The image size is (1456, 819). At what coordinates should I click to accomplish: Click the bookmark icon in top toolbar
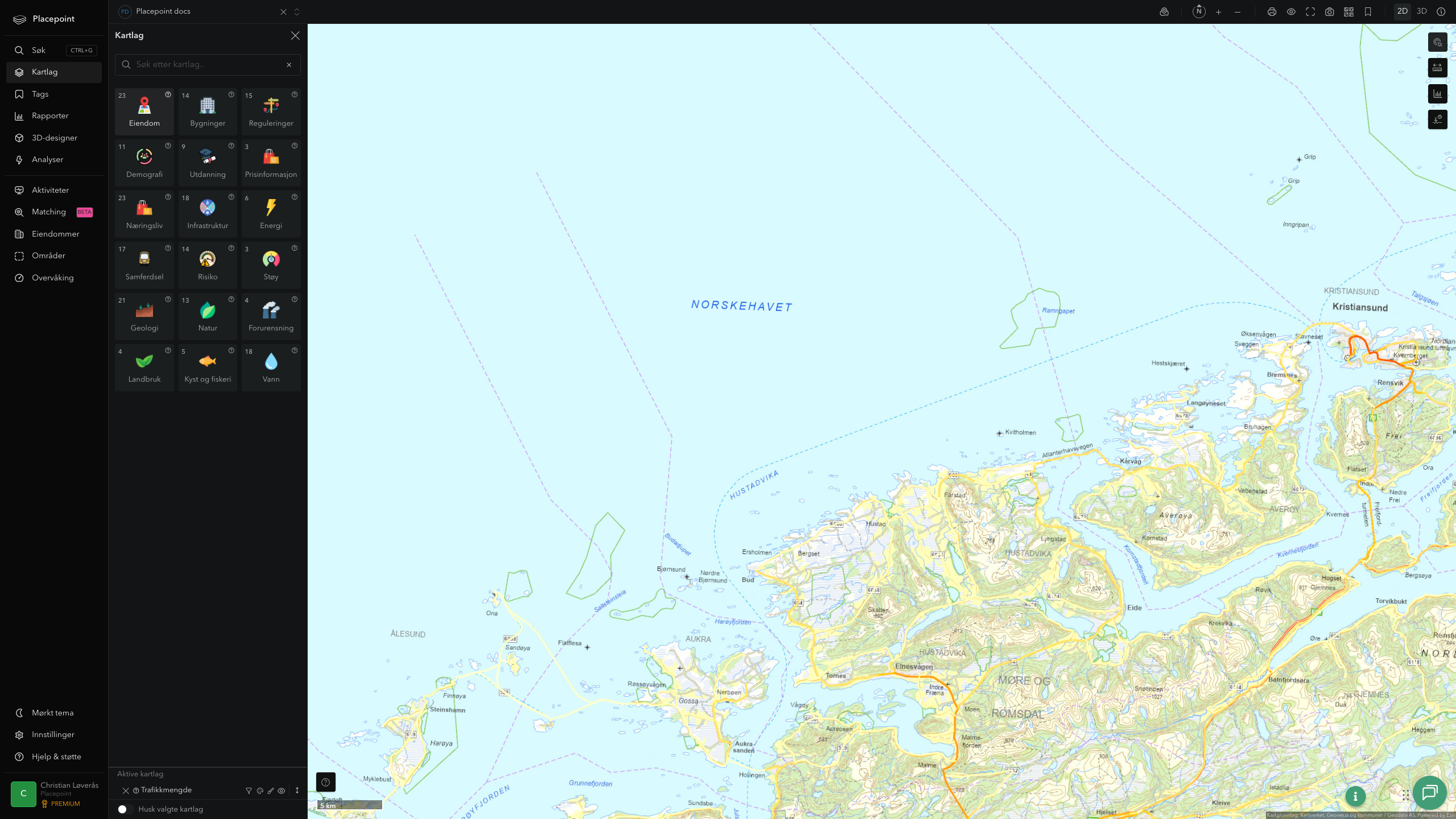pyautogui.click(x=1368, y=12)
